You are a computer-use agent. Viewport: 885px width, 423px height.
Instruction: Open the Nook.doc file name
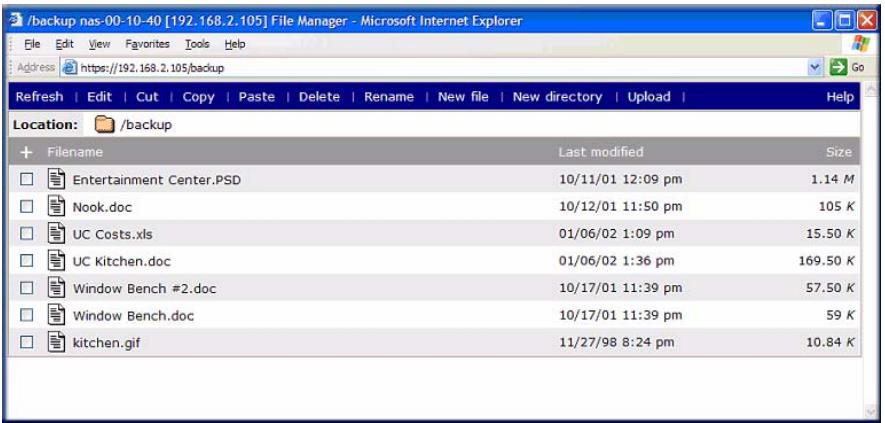click(x=102, y=207)
